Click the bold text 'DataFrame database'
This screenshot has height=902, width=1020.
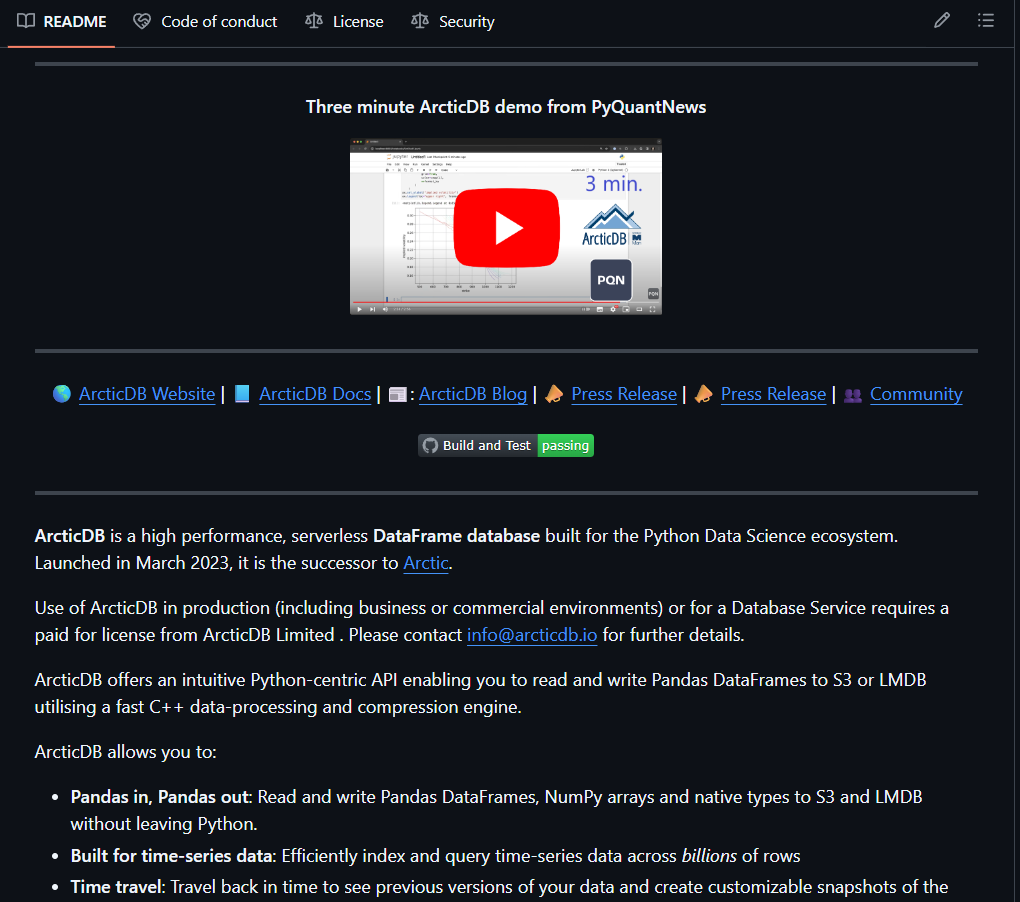point(456,536)
